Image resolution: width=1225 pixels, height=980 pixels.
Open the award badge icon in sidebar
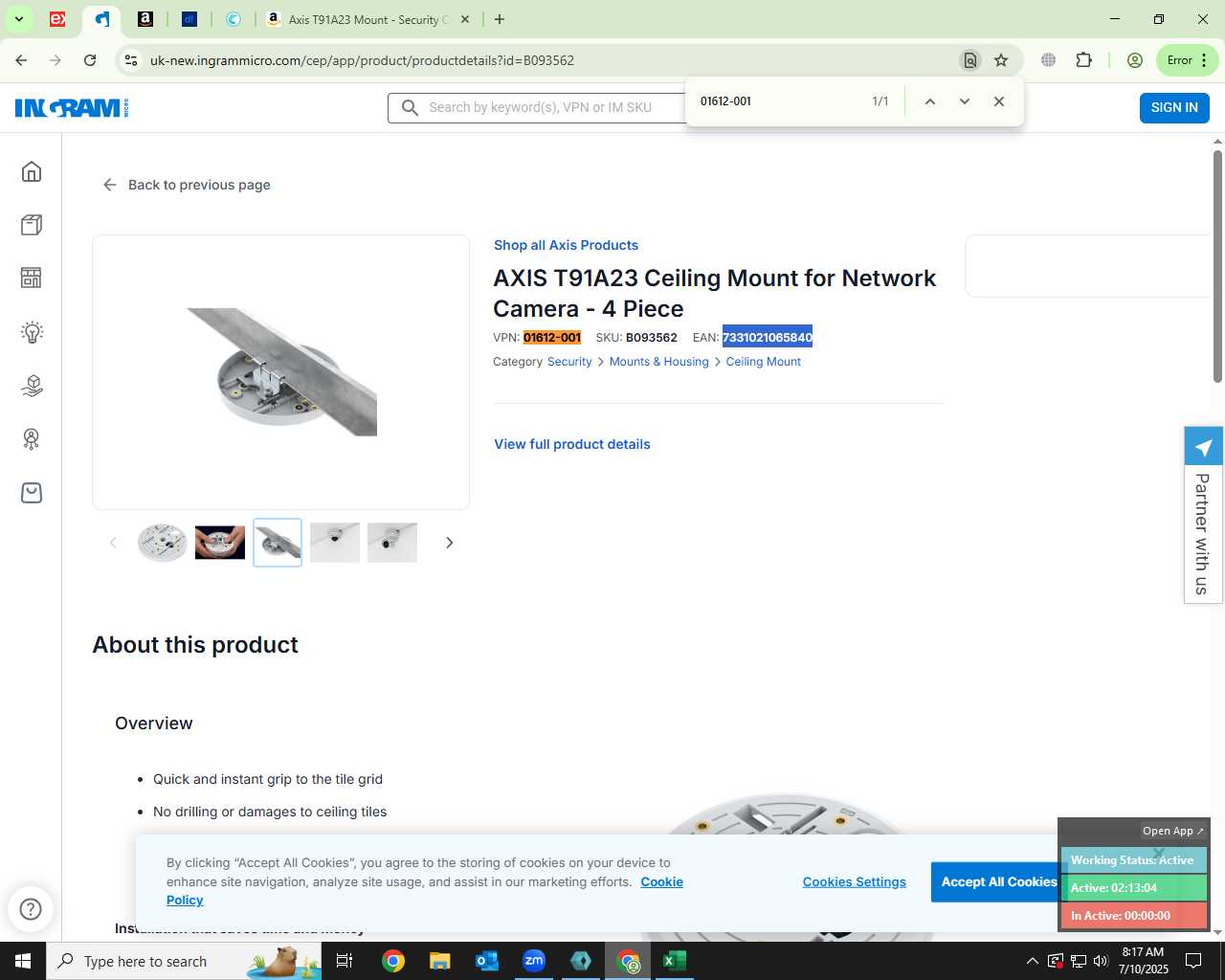[32, 439]
